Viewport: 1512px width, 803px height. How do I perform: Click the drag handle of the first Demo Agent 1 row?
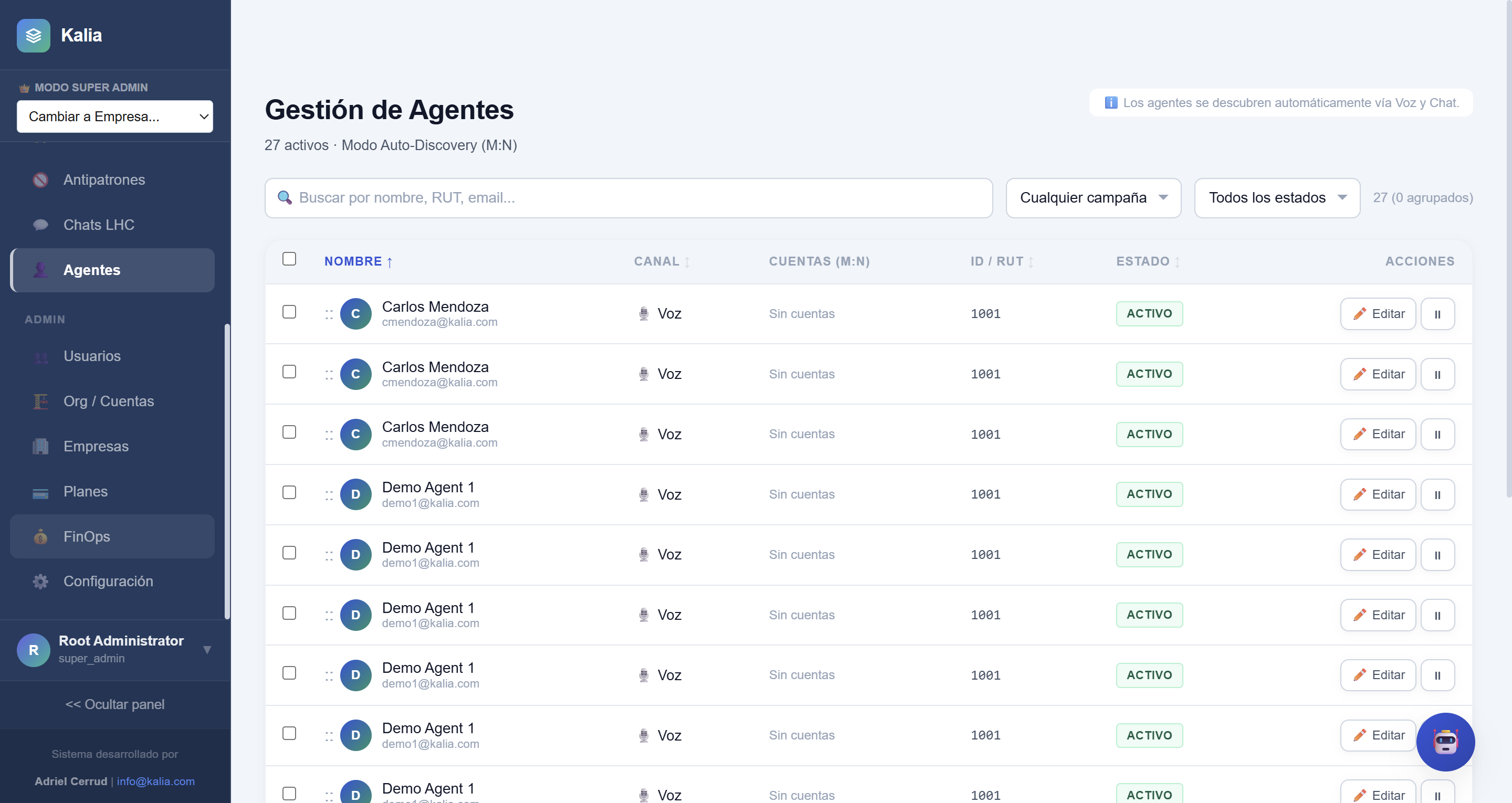click(329, 495)
